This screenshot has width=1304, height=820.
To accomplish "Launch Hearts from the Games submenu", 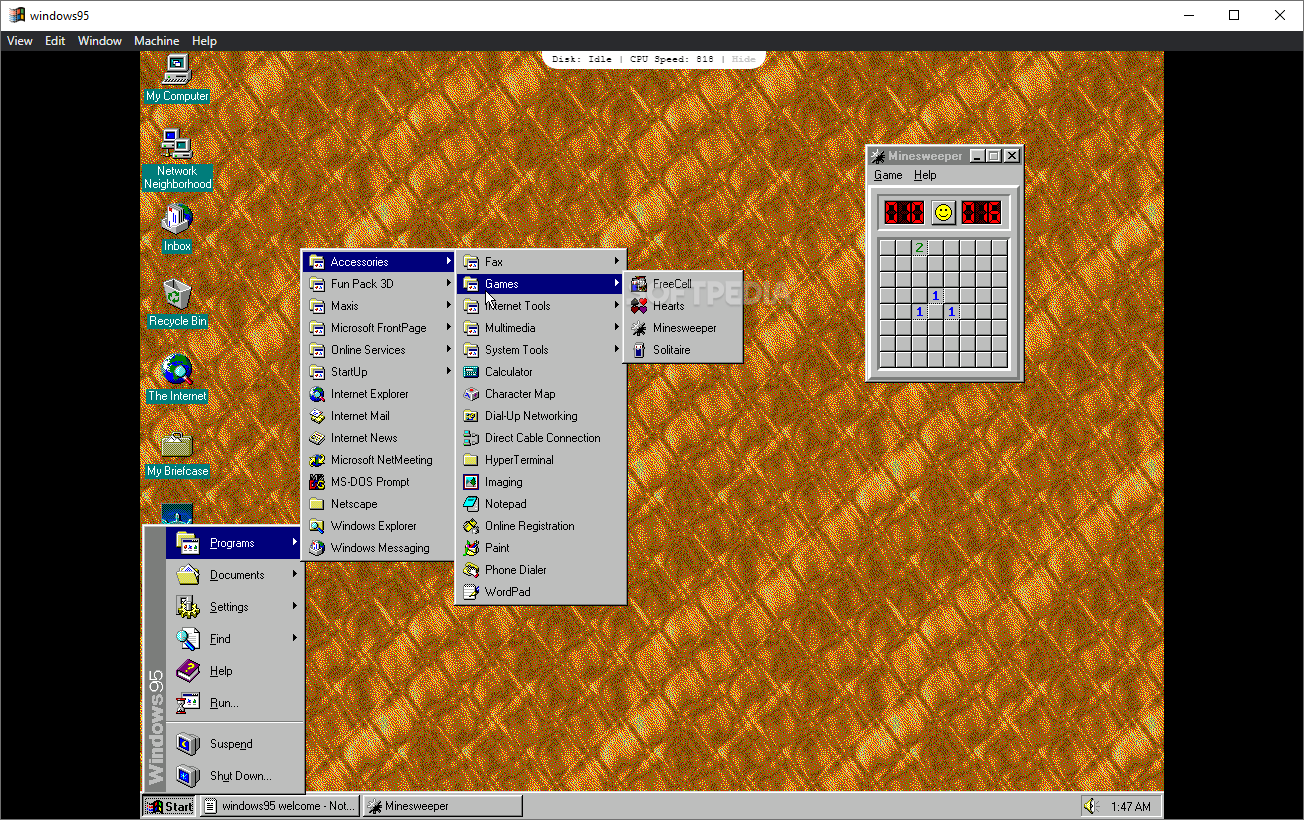I will 683,306.
